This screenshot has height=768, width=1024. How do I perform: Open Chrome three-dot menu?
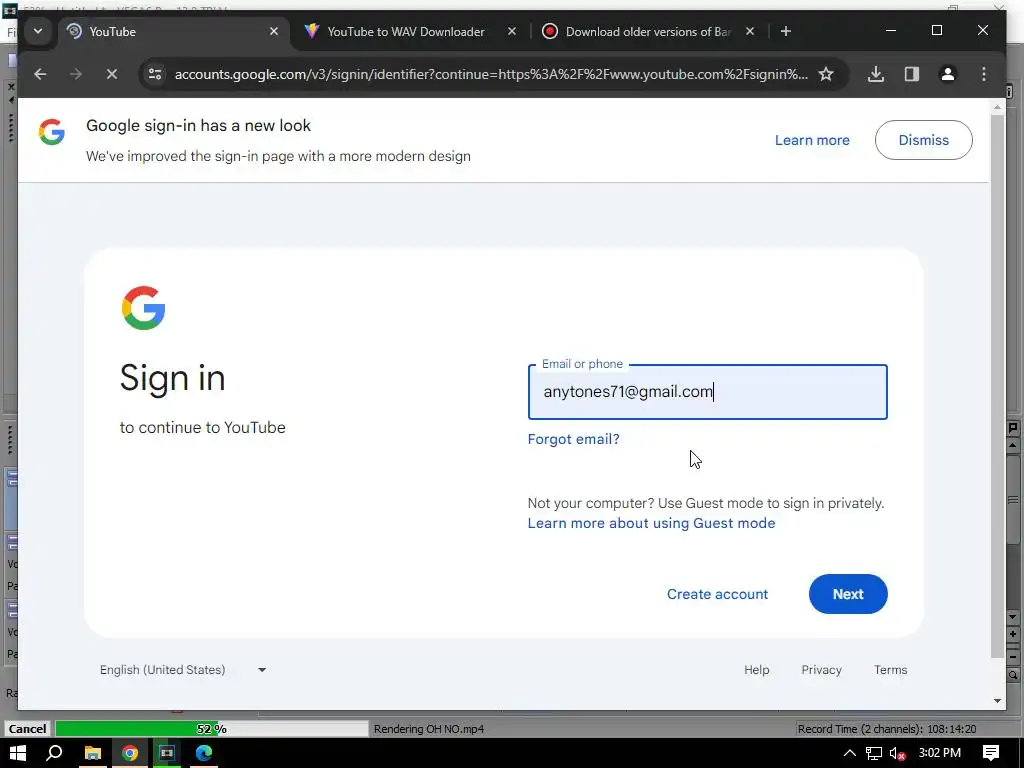984,74
